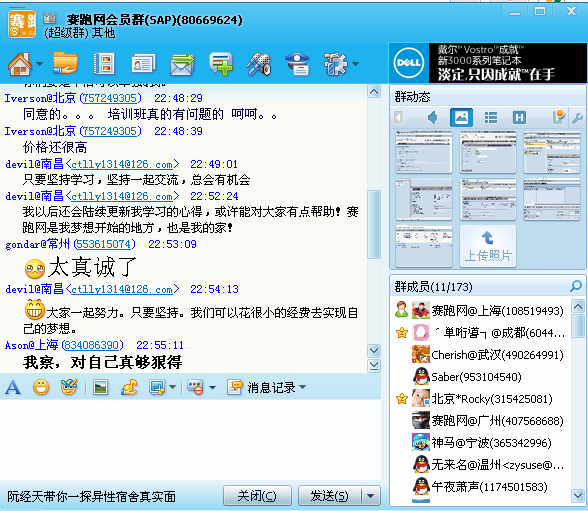This screenshot has height=511, width=588.
Task: Click the 关闭(C) button
Action: (x=257, y=496)
